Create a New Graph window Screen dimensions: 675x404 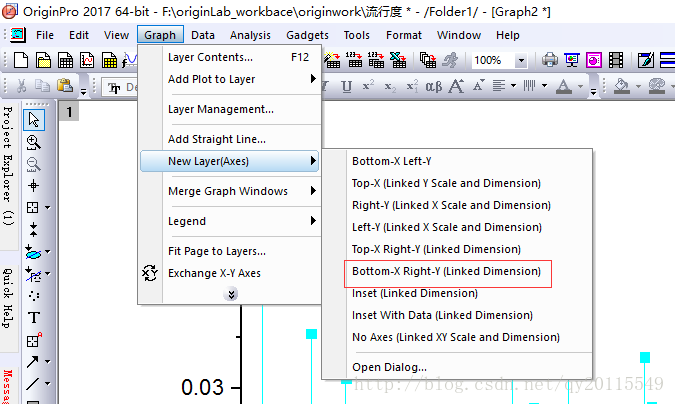click(x=87, y=60)
